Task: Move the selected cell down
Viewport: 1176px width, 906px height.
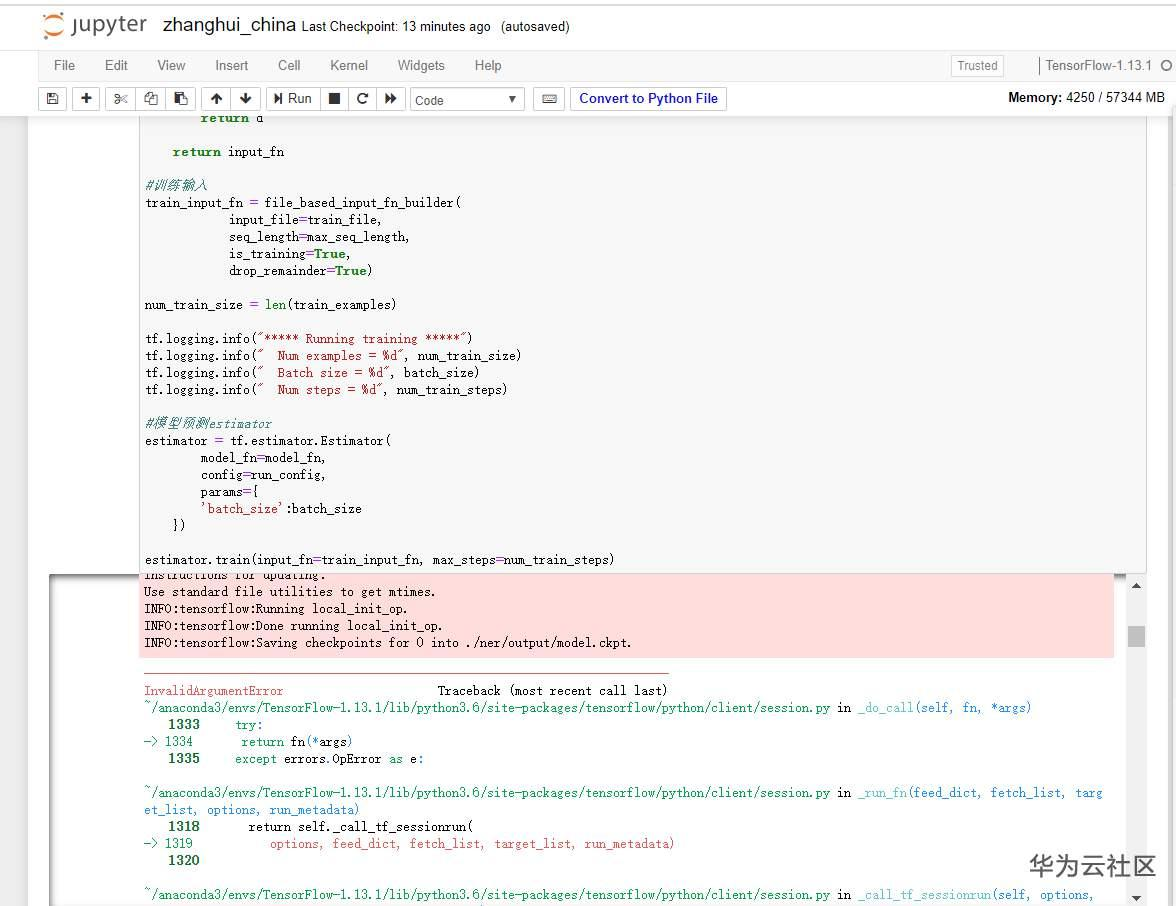Action: tap(245, 99)
